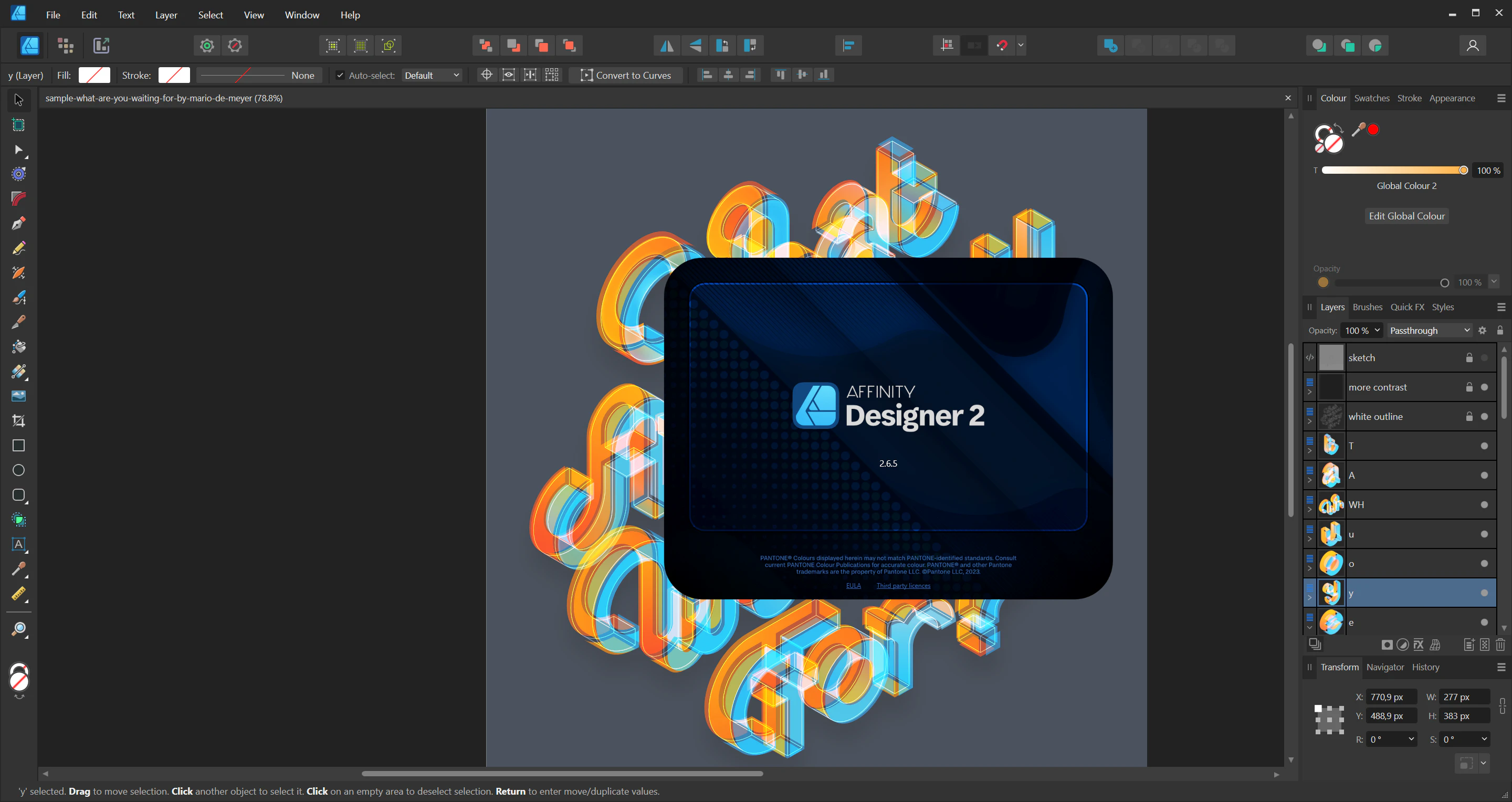Switch to the Swatches tab

pos(1371,98)
